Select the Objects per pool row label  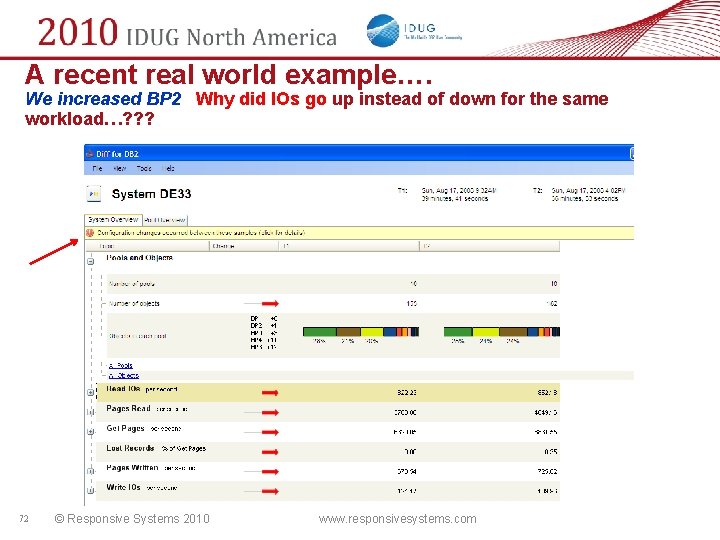(x=137, y=336)
